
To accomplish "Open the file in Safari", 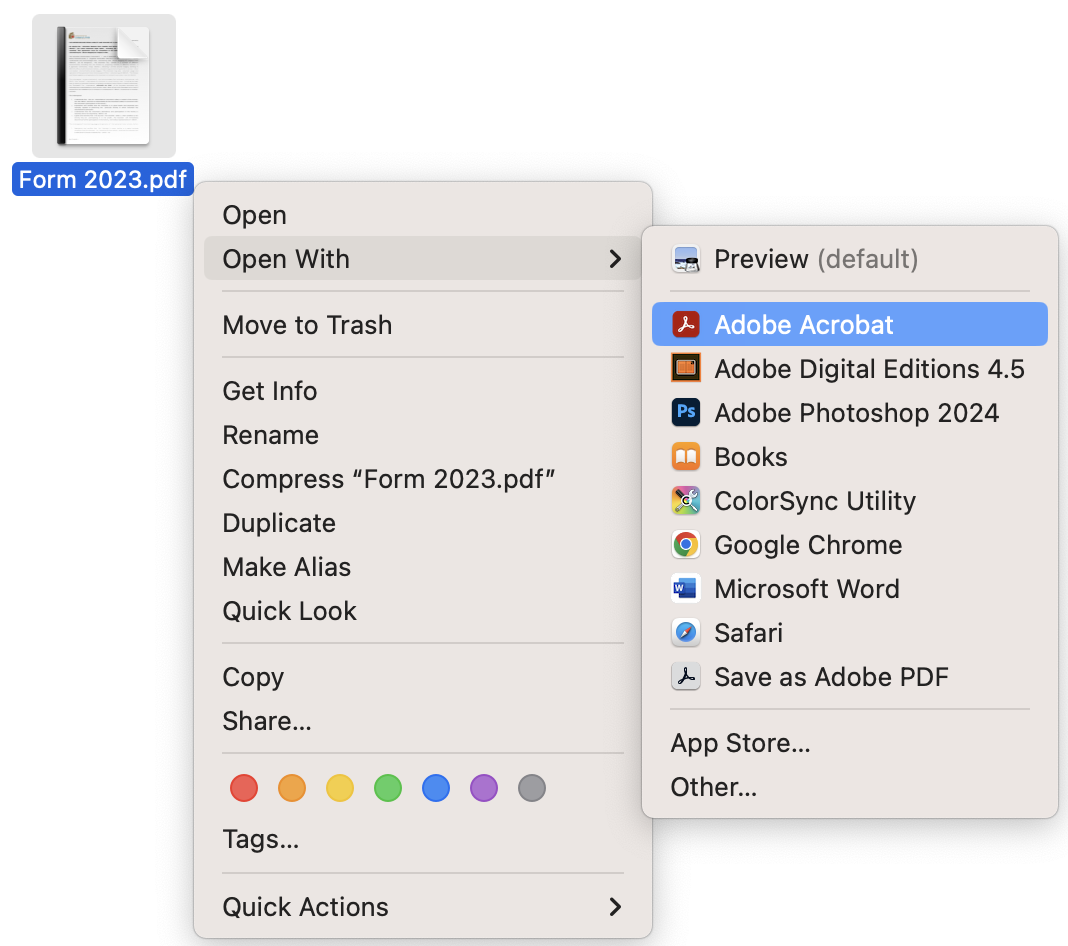I will click(849, 633).
